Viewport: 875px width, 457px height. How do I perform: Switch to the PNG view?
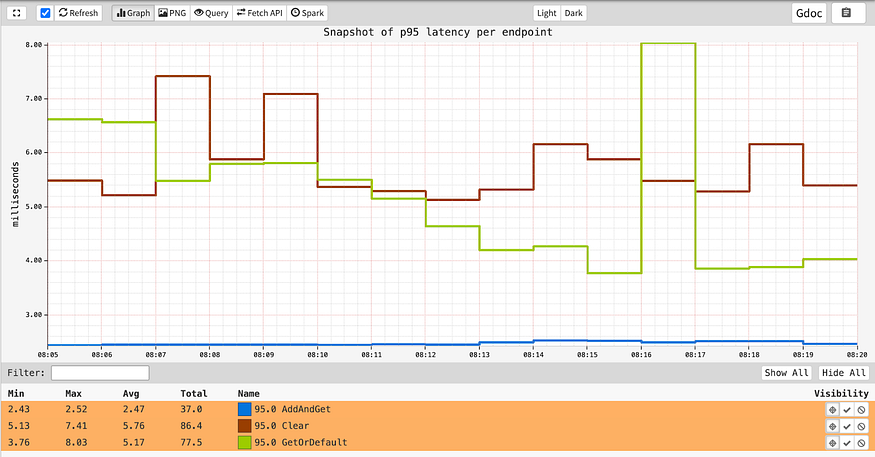tap(172, 13)
